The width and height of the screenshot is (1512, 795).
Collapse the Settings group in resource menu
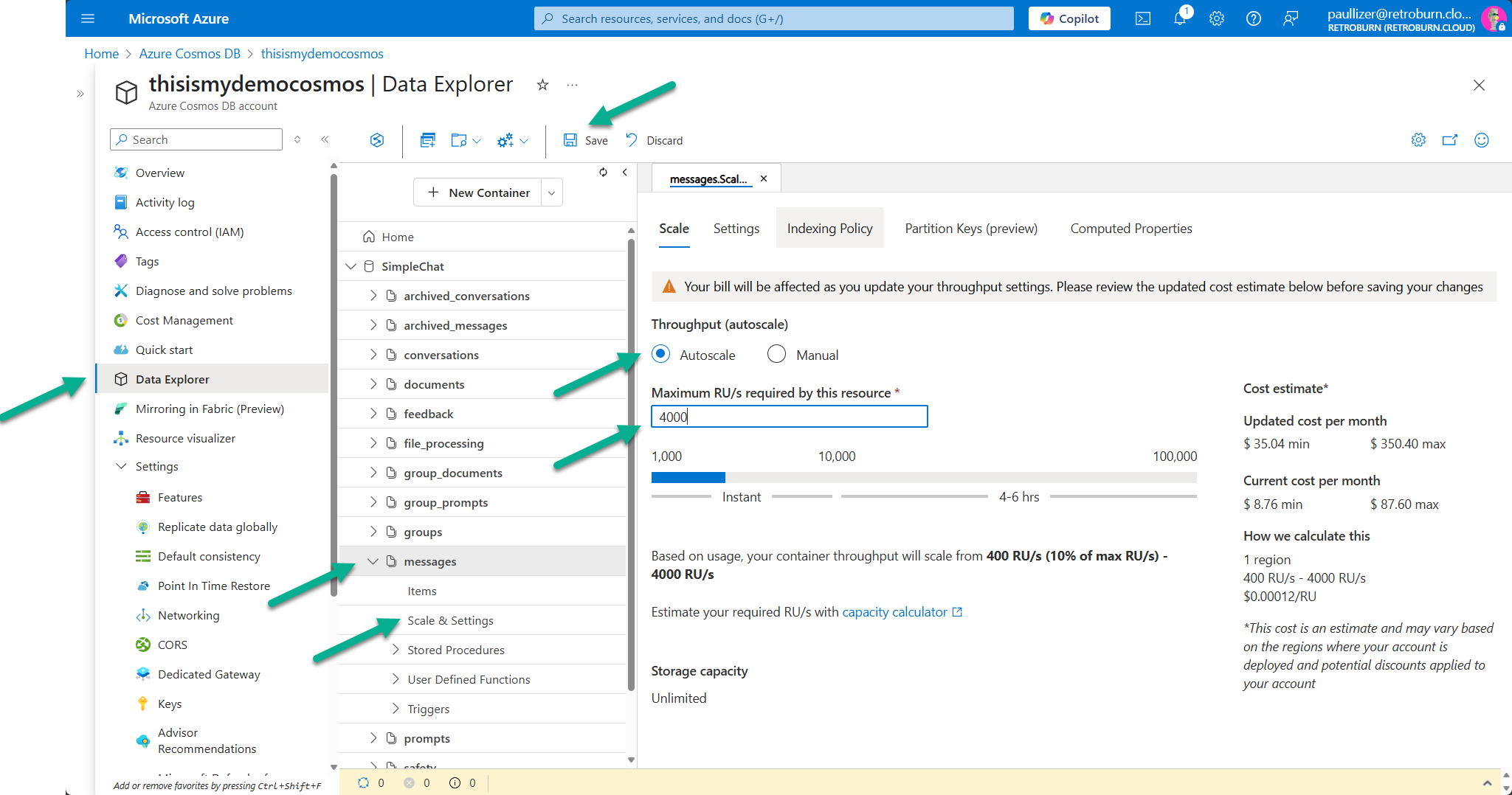pos(121,466)
